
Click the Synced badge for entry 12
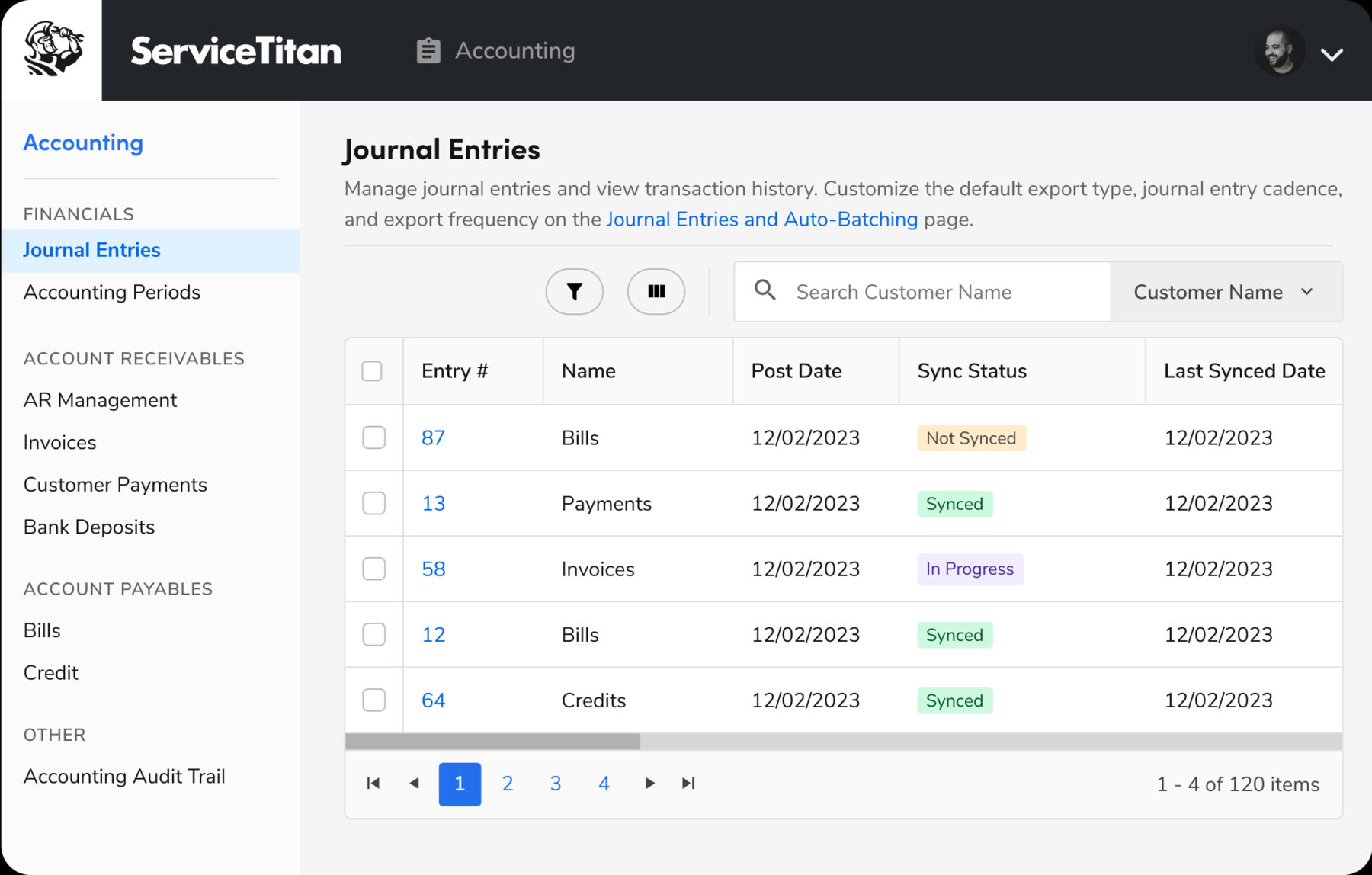tap(955, 635)
